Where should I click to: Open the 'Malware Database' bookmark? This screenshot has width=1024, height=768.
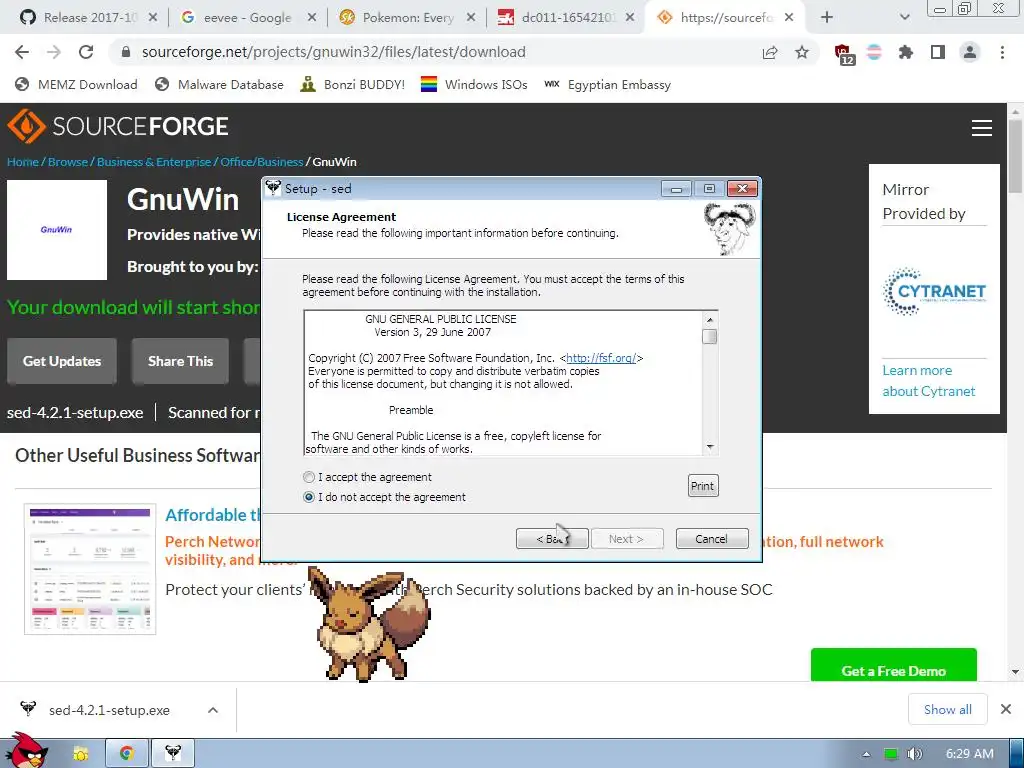pyautogui.click(x=219, y=84)
